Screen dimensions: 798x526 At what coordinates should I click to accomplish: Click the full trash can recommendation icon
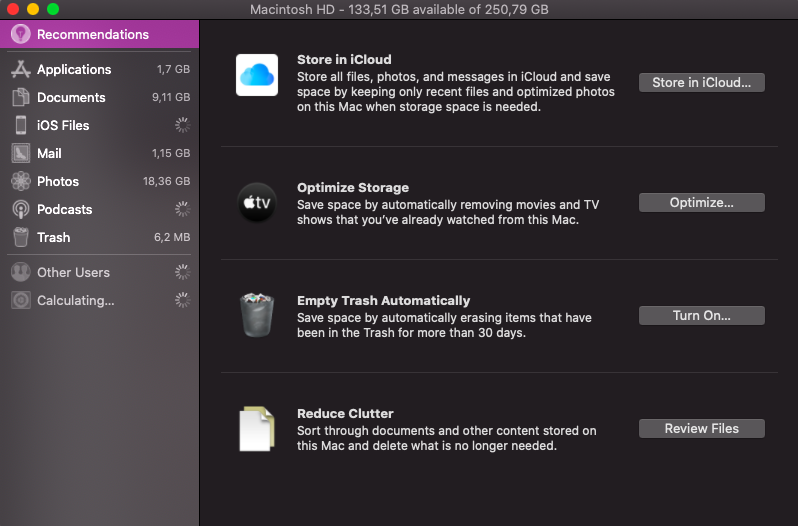(256, 315)
